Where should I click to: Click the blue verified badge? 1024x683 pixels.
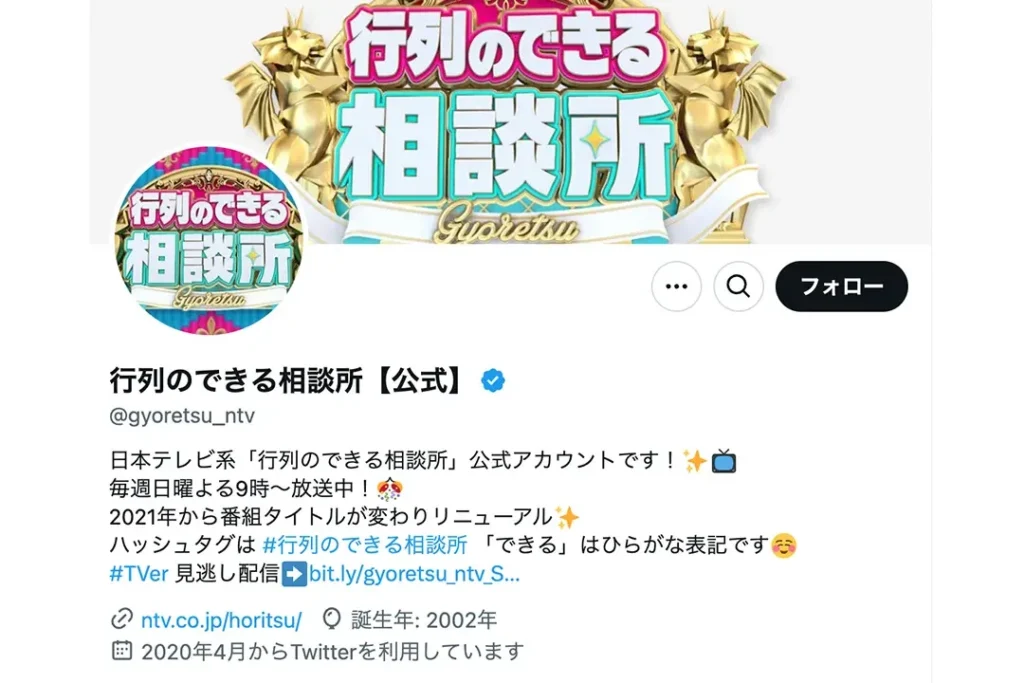coord(492,380)
